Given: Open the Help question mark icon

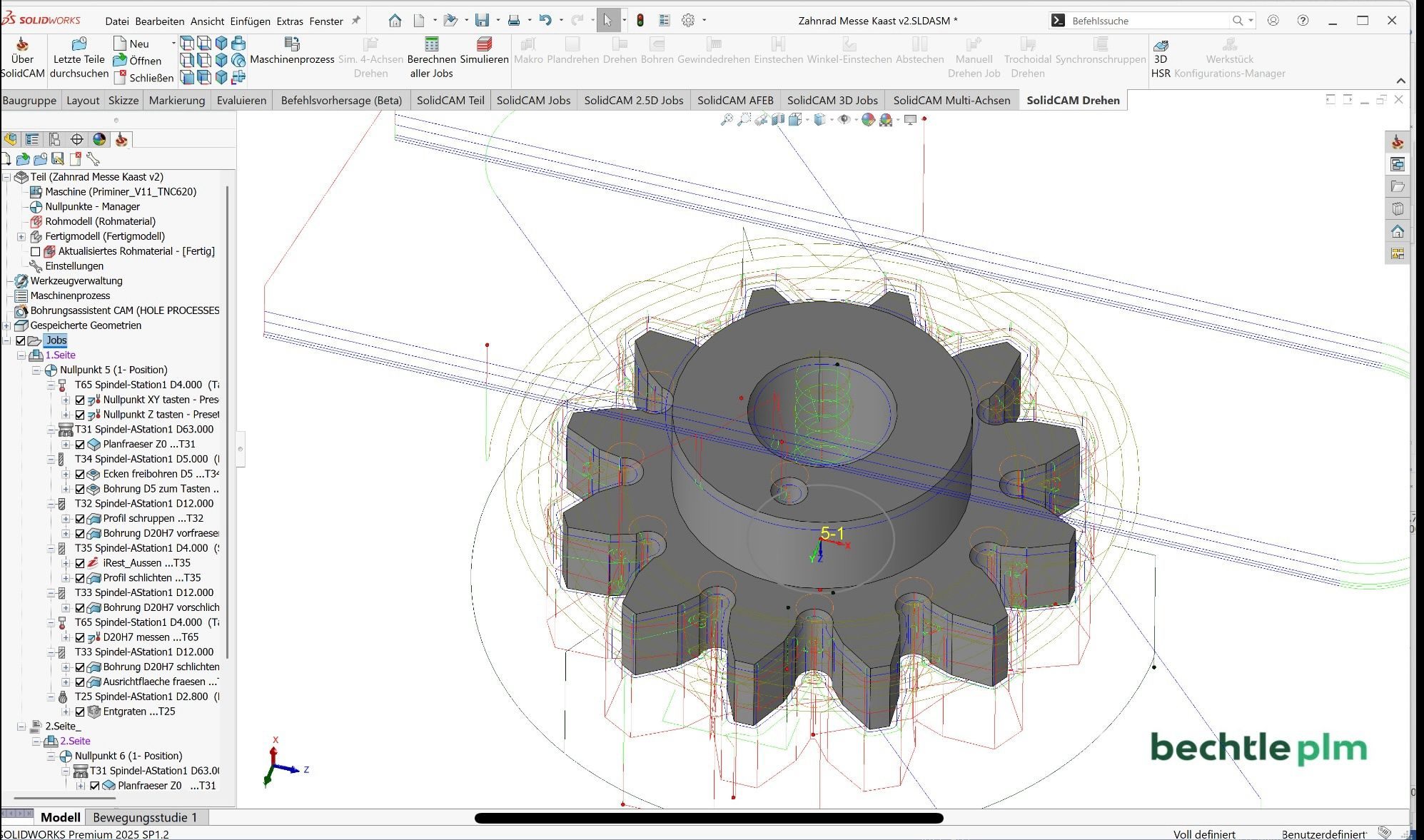Looking at the screenshot, I should coord(1303,21).
